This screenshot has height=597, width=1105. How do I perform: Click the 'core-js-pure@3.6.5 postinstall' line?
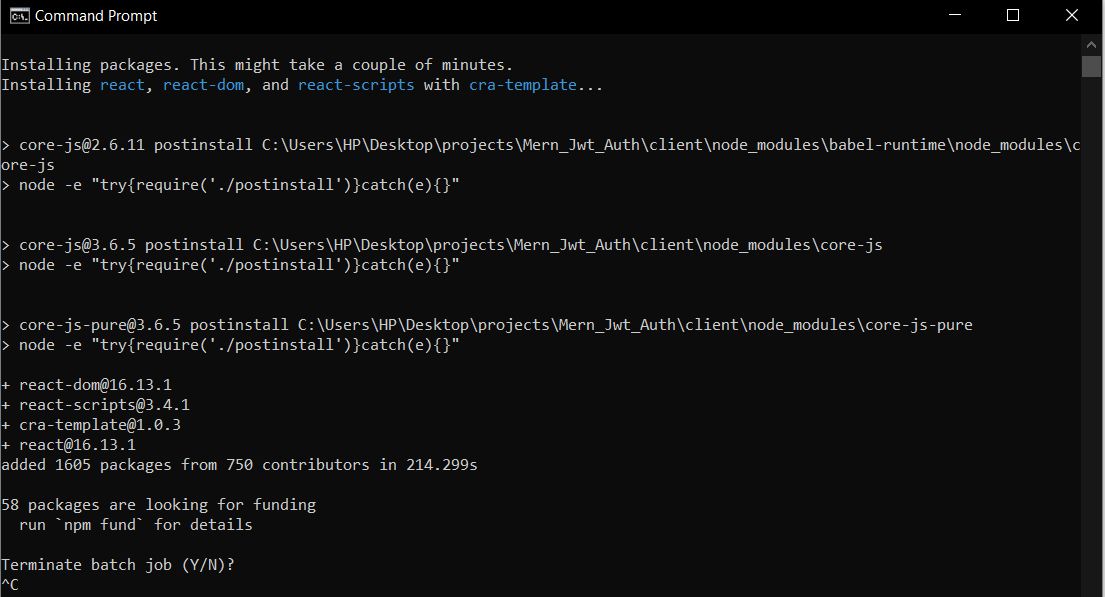487,325
